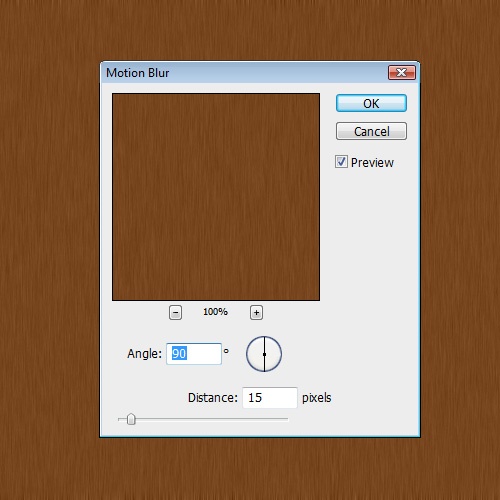500x500 pixels.
Task: Cancel the Motion Blur filter
Action: (x=371, y=131)
